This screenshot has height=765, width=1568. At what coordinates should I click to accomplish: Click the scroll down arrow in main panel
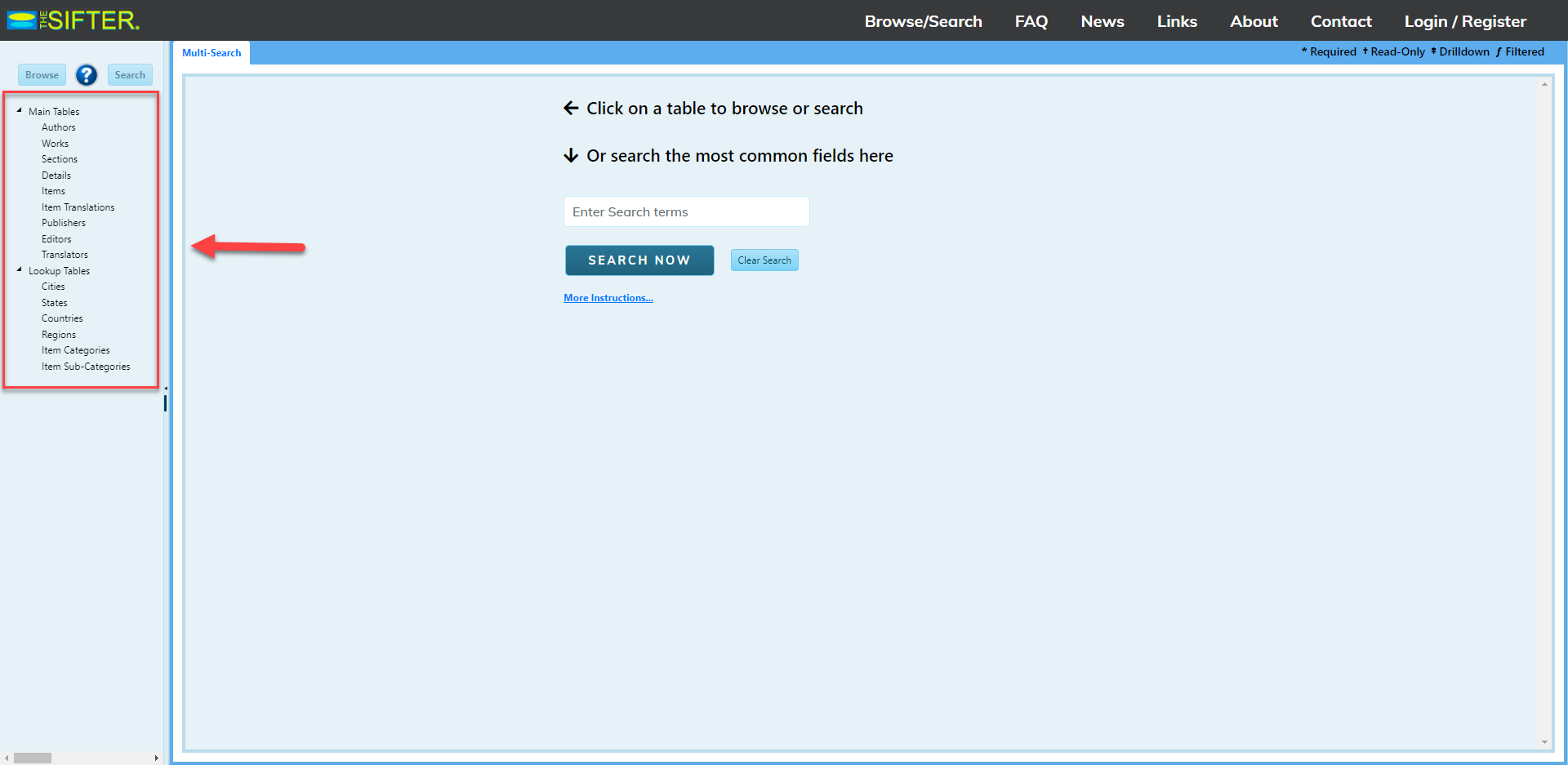tap(1544, 742)
